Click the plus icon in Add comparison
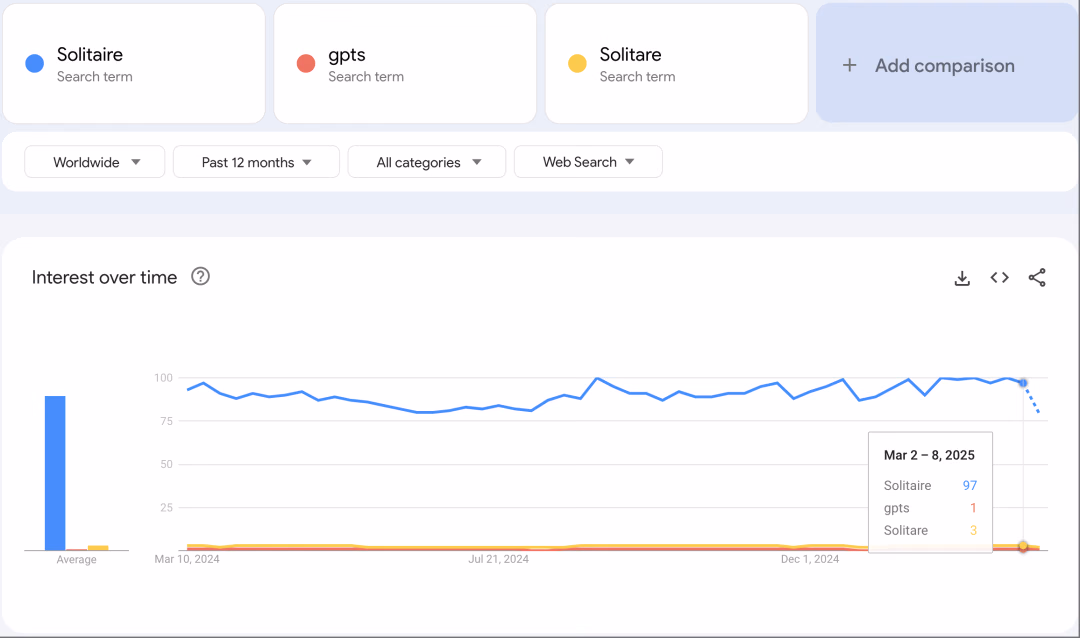Screen dimensions: 1080x638 849,65
